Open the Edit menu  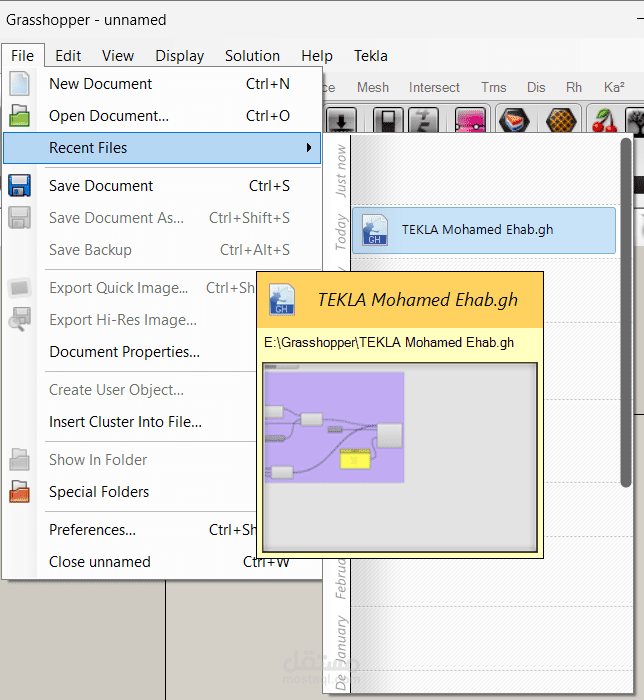(68, 56)
